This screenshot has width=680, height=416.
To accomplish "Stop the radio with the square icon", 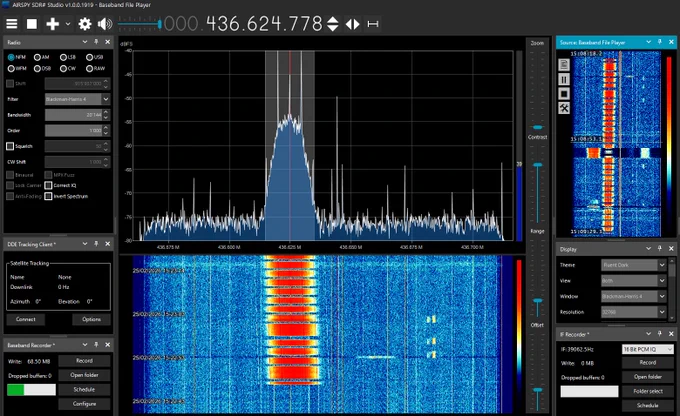I will pyautogui.click(x=32, y=24).
